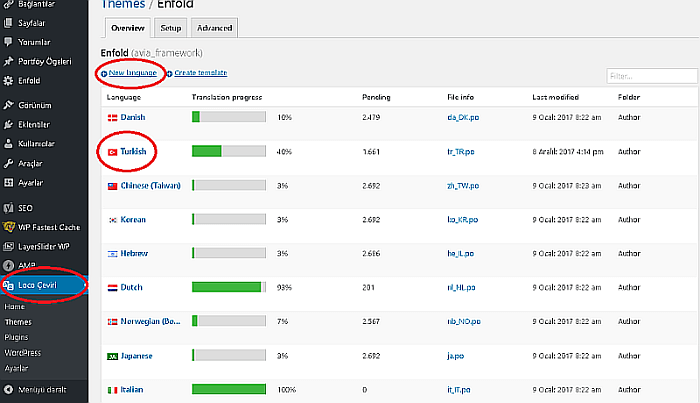
Task: Open the Japanese translation link
Action: 137,356
